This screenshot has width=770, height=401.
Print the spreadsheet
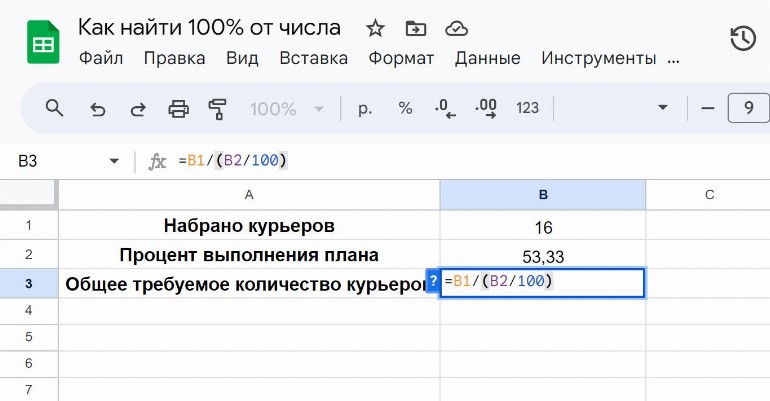(x=178, y=108)
